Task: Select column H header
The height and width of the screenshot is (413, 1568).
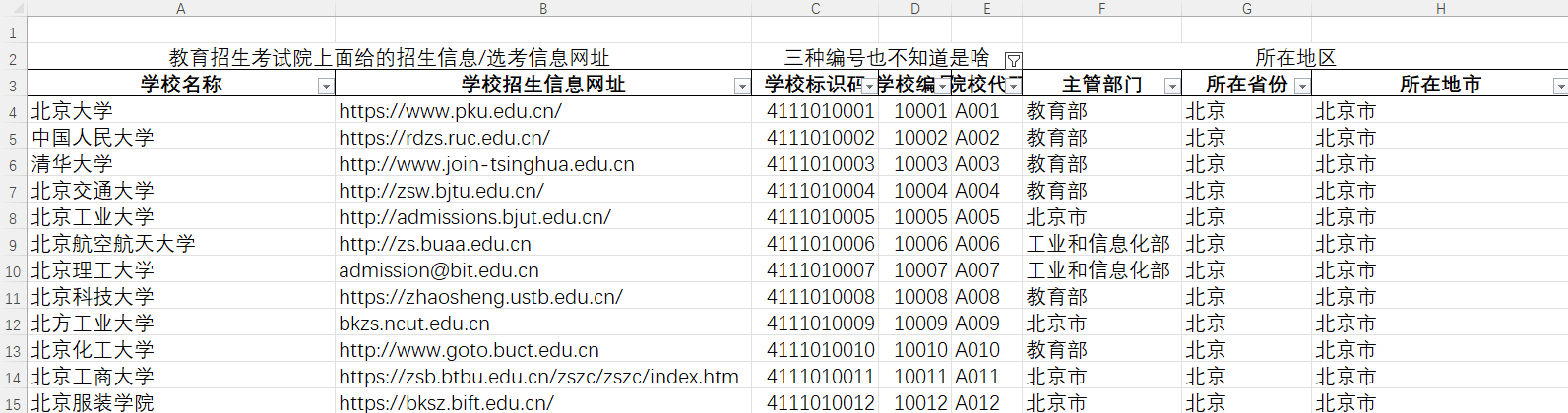Action: click(1440, 8)
